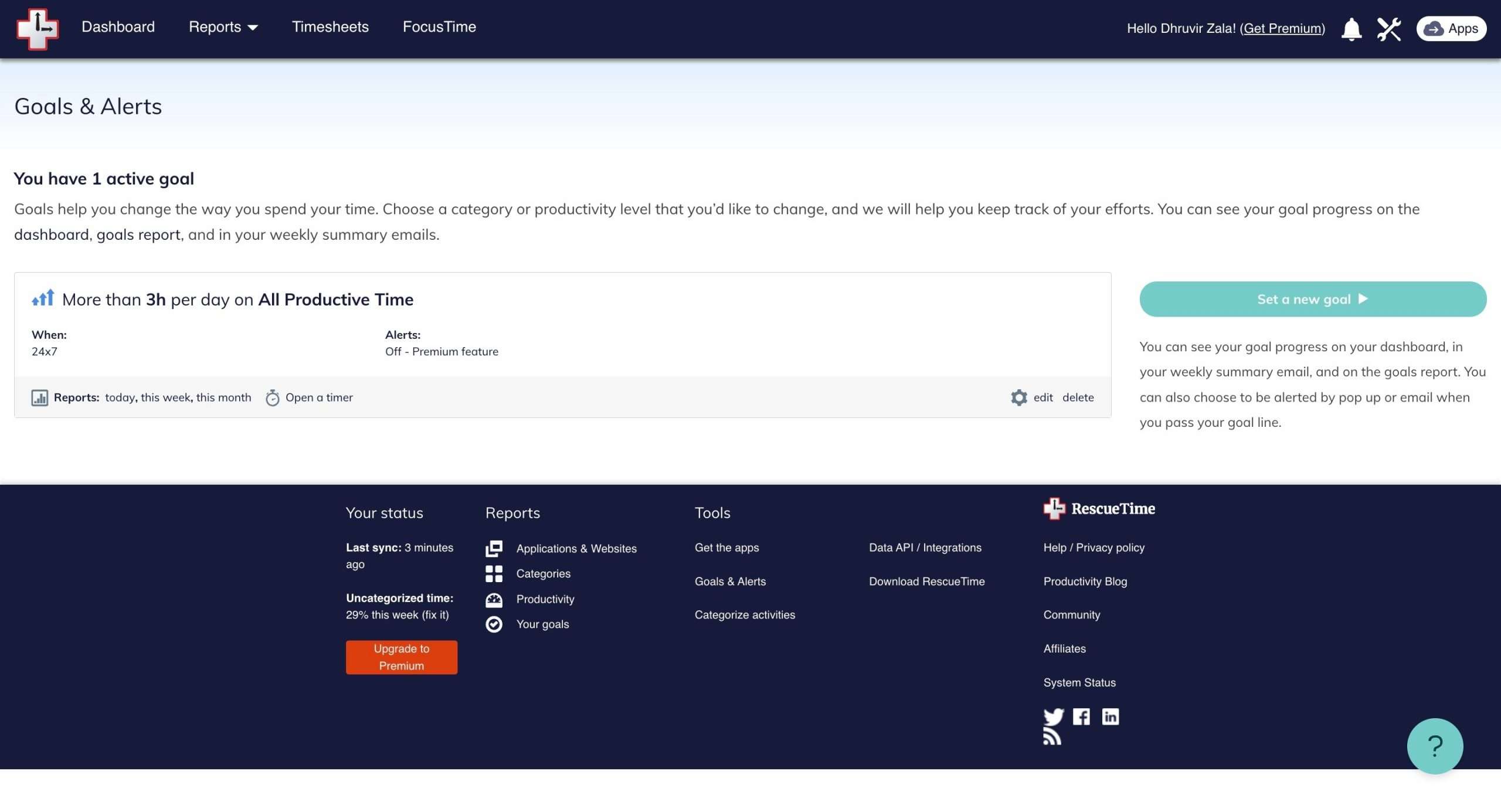Screen dimensions: 1501x812
Task: Click the Reports chart icon in goal card
Action: pos(39,397)
